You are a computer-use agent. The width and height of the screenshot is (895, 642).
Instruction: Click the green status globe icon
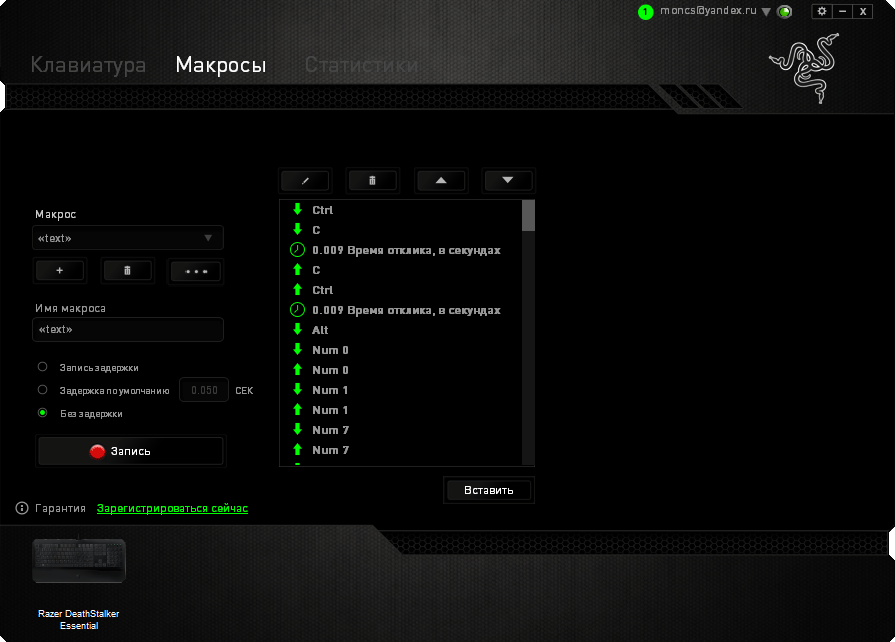(x=785, y=11)
